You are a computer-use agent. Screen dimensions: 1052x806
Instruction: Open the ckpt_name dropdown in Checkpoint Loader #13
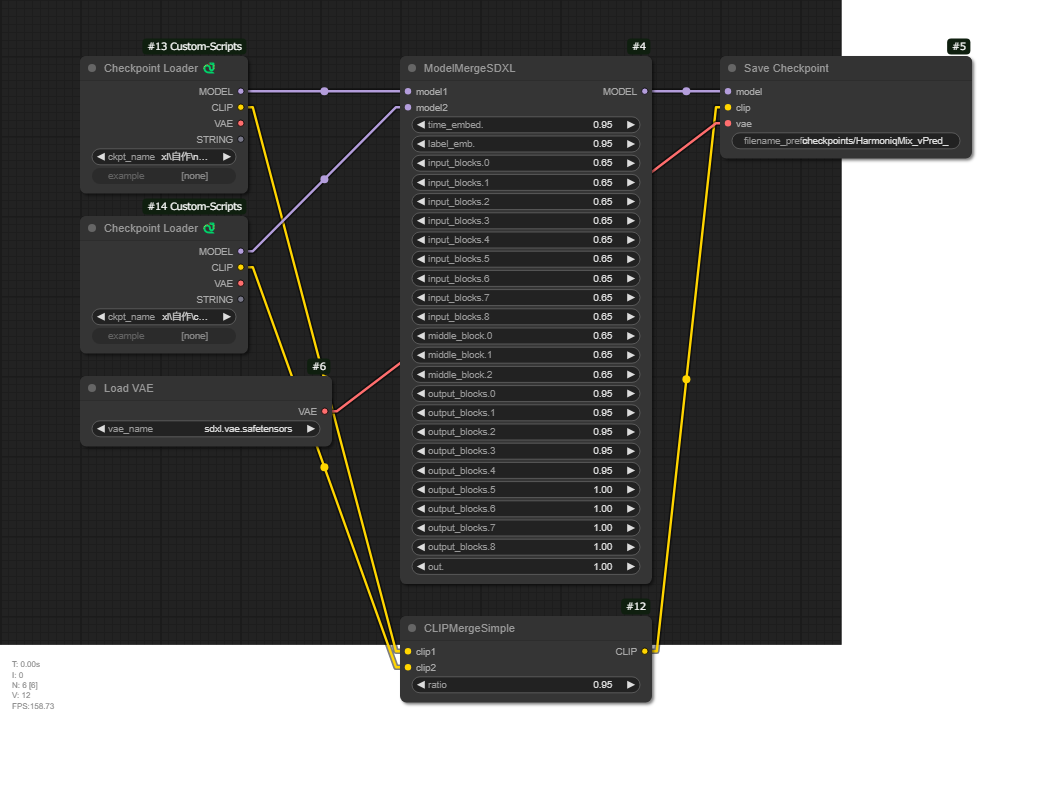[164, 157]
